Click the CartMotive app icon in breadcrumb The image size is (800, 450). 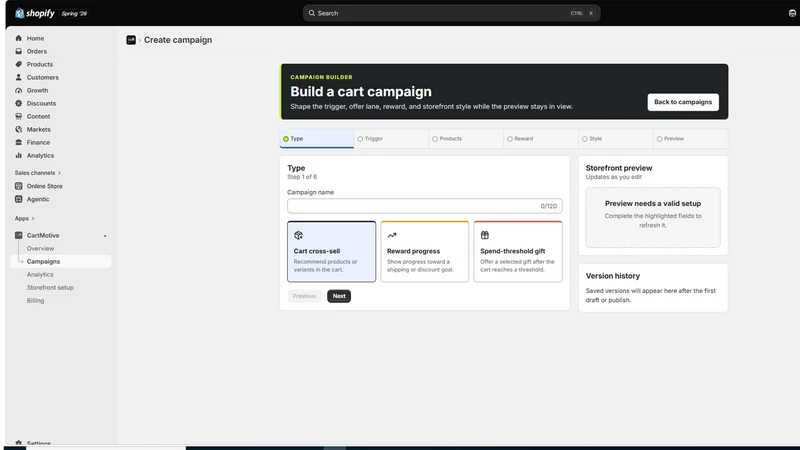point(131,40)
